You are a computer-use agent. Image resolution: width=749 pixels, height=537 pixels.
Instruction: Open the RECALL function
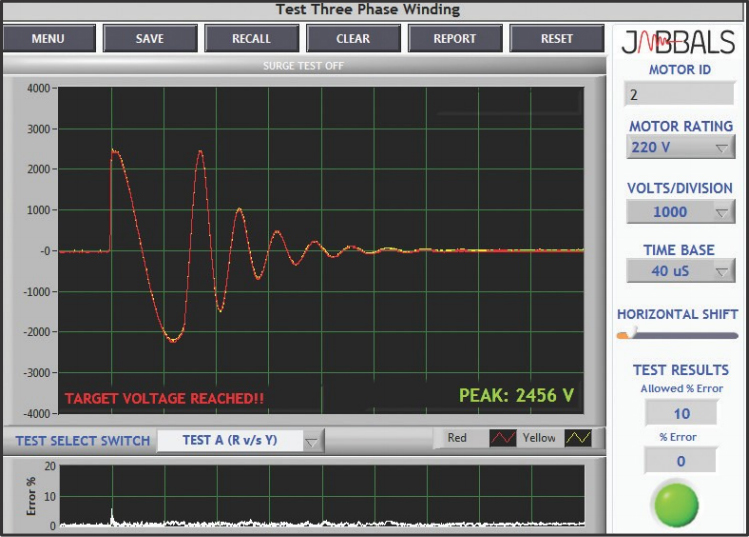point(251,39)
